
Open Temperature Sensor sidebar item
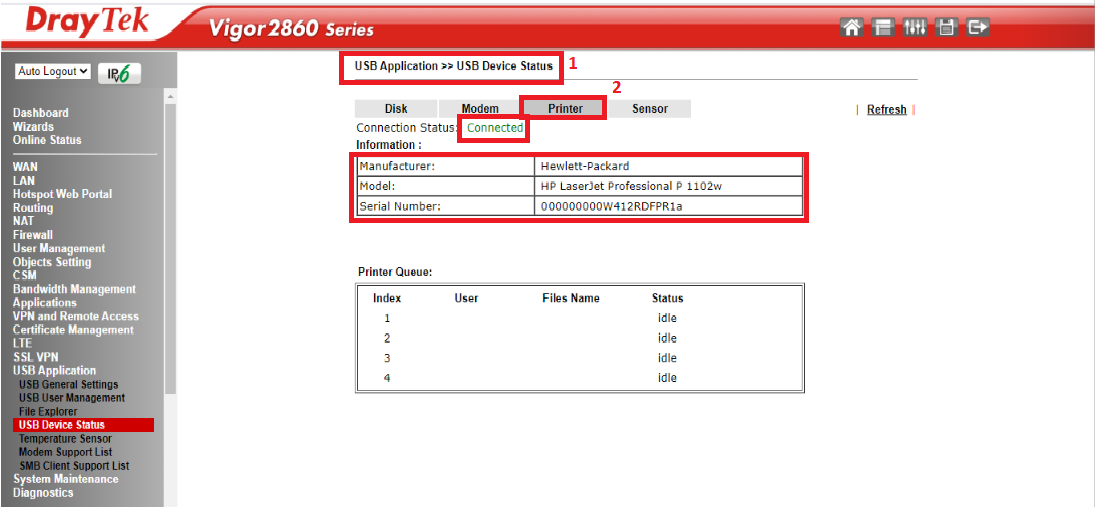pos(65,438)
